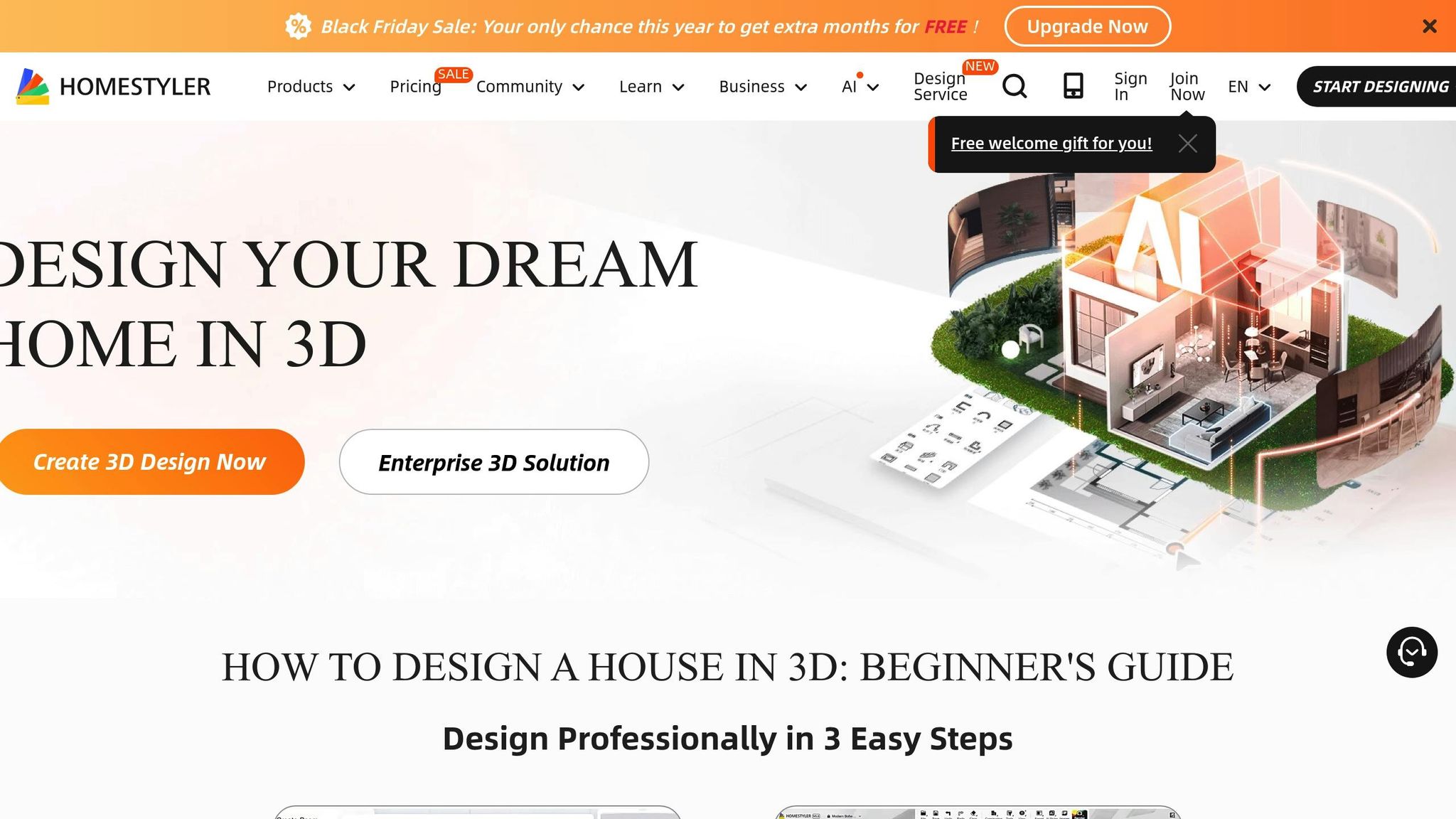Open the EN language selector
The height and width of the screenshot is (819, 1456).
click(x=1248, y=87)
